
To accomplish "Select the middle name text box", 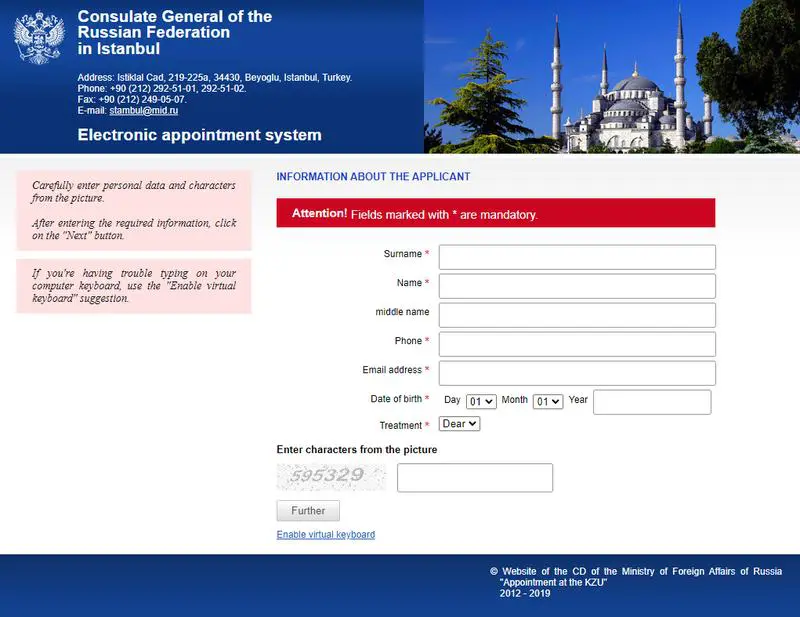I will pyautogui.click(x=577, y=315).
